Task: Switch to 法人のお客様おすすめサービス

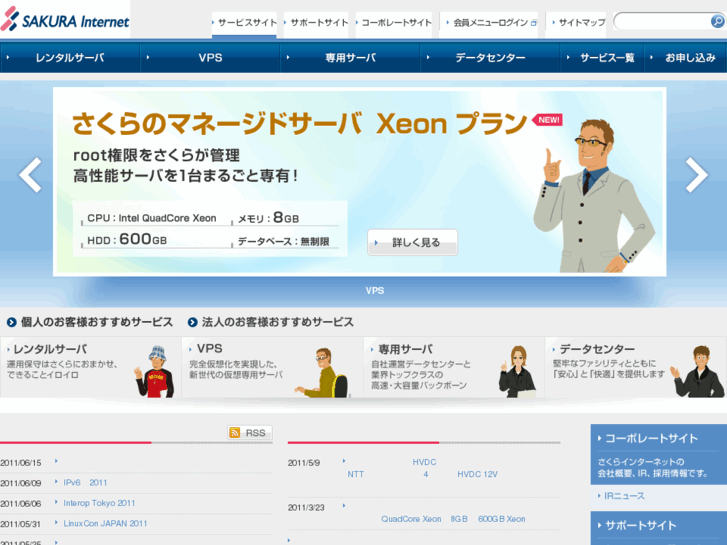Action: (277, 322)
